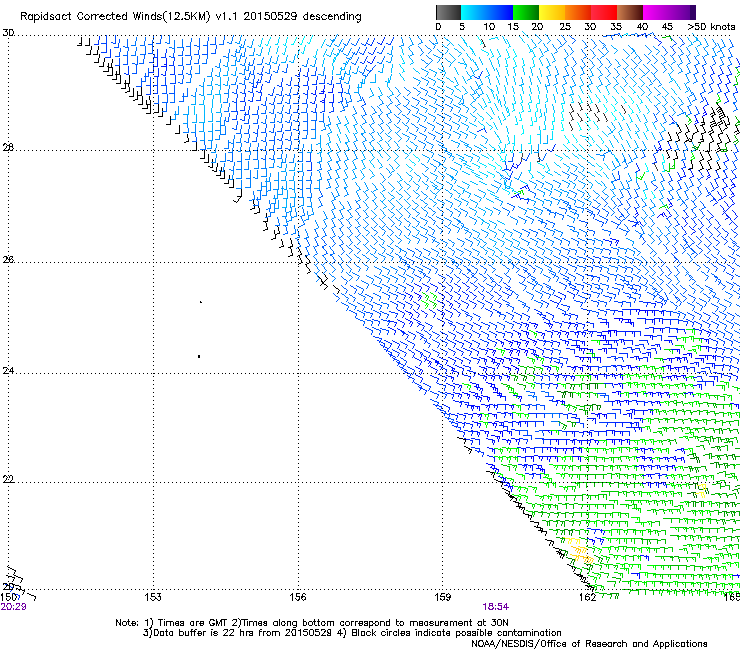Click latitude label '24' on left axis
Viewport: 740px width, 650px height.
coord(8,371)
